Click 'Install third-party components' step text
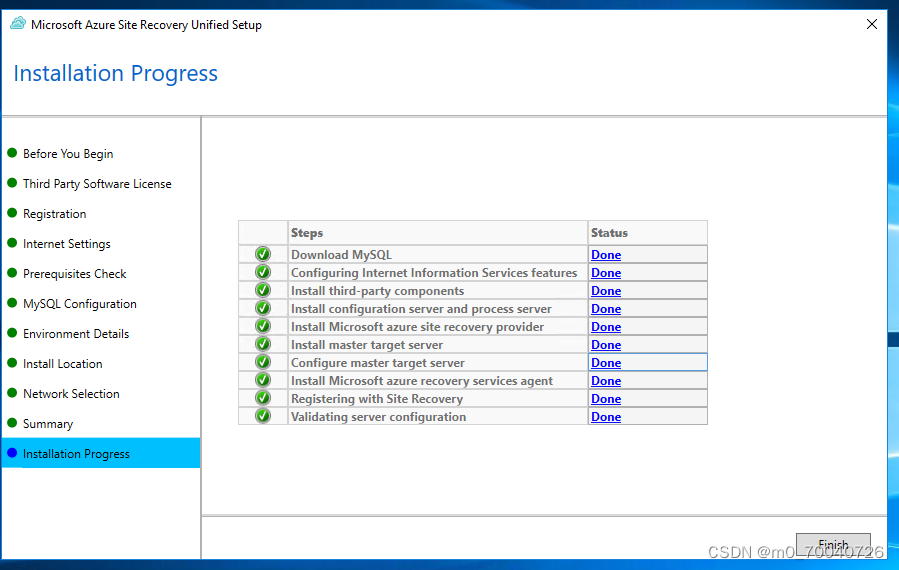This screenshot has height=570, width=899. point(377,291)
